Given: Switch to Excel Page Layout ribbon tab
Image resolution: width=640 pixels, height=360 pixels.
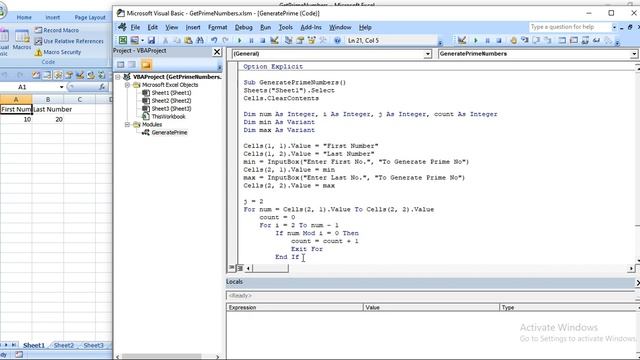Looking at the screenshot, I should [90, 18].
